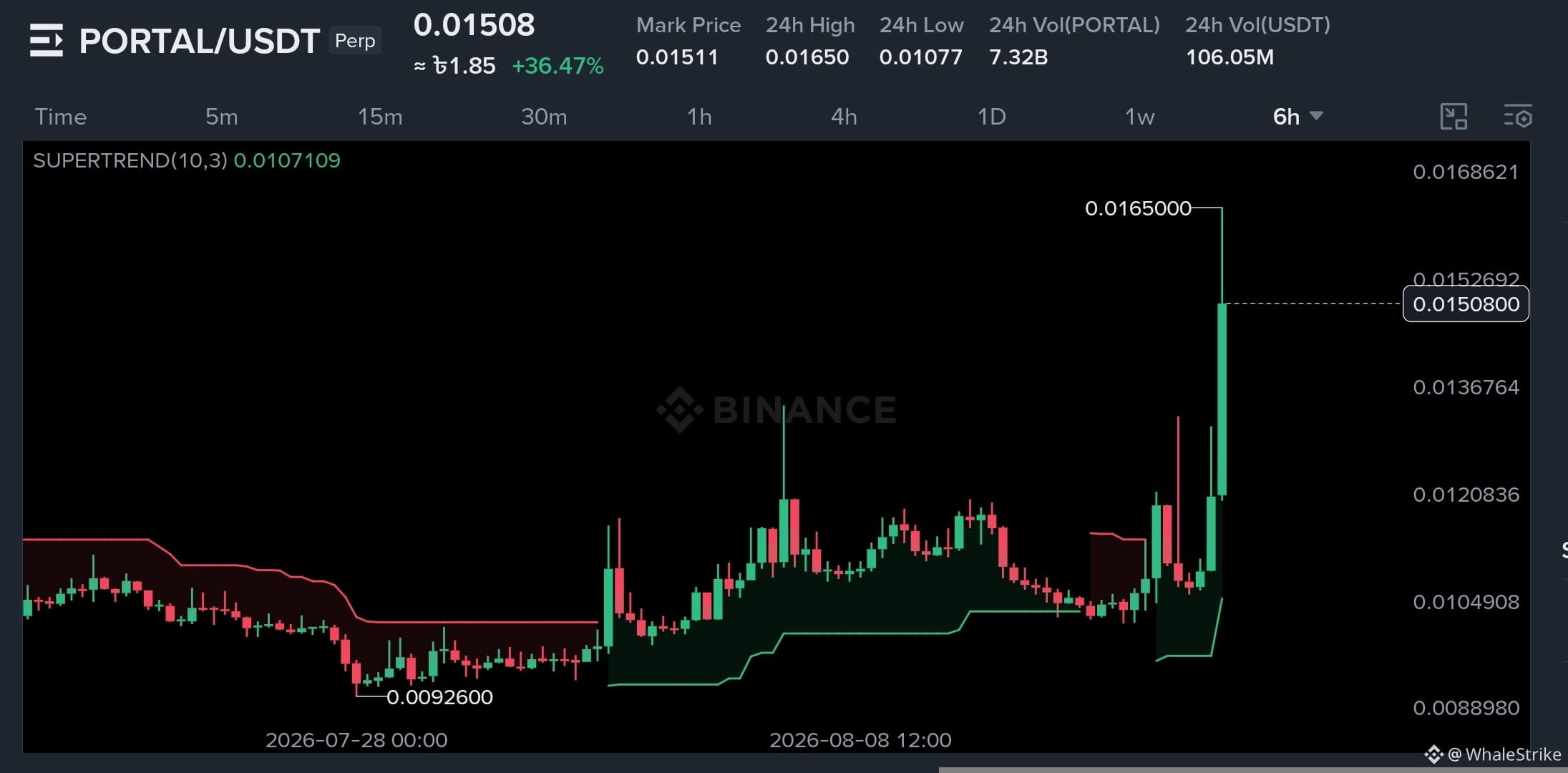
Task: Click the Perp contract badge
Action: (355, 41)
